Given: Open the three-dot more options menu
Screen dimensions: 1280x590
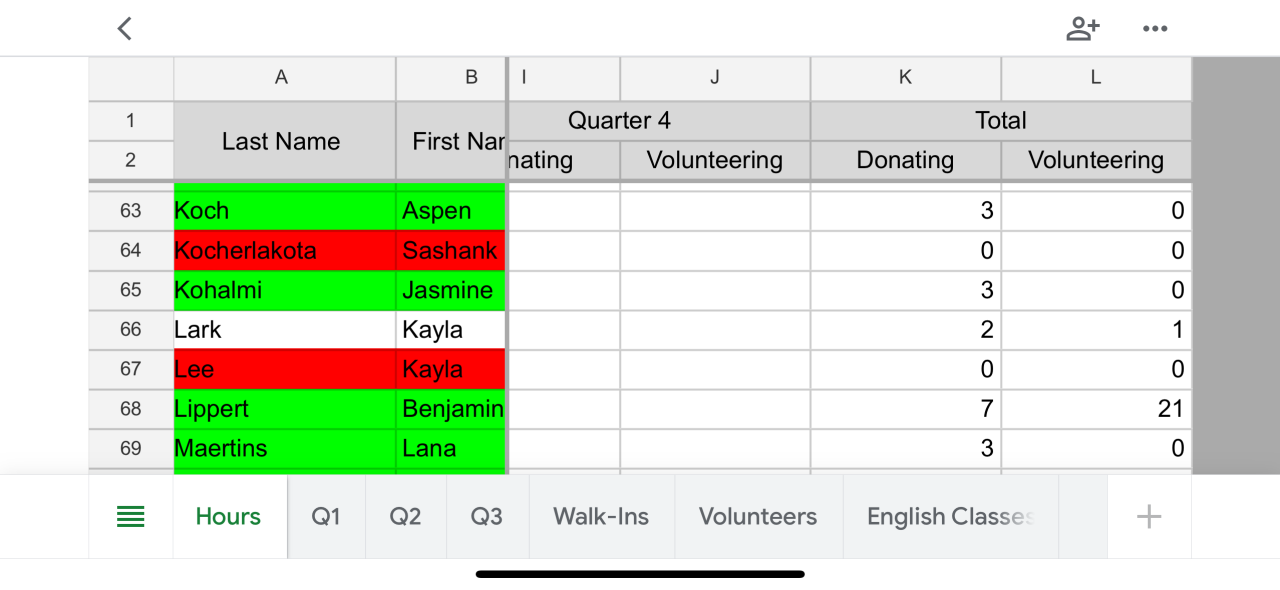Looking at the screenshot, I should (1155, 29).
